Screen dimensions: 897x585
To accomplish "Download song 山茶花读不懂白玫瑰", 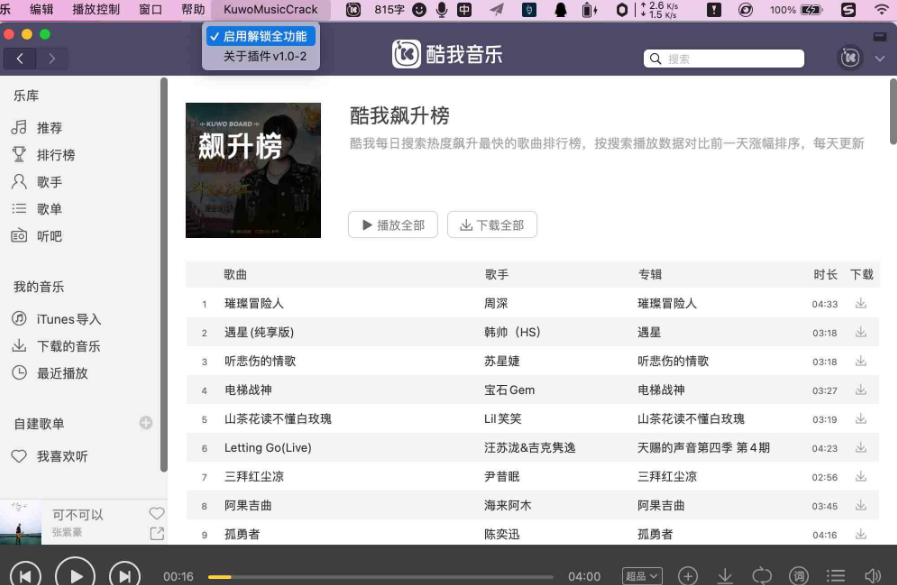I will pos(860,419).
